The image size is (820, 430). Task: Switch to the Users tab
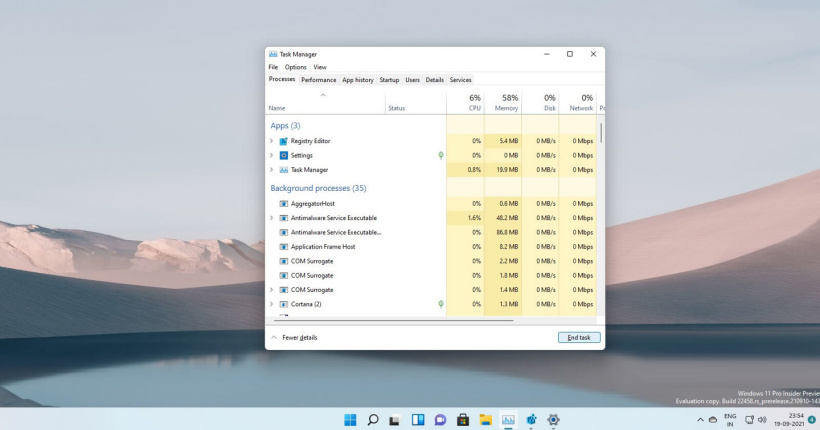pyautogui.click(x=413, y=80)
